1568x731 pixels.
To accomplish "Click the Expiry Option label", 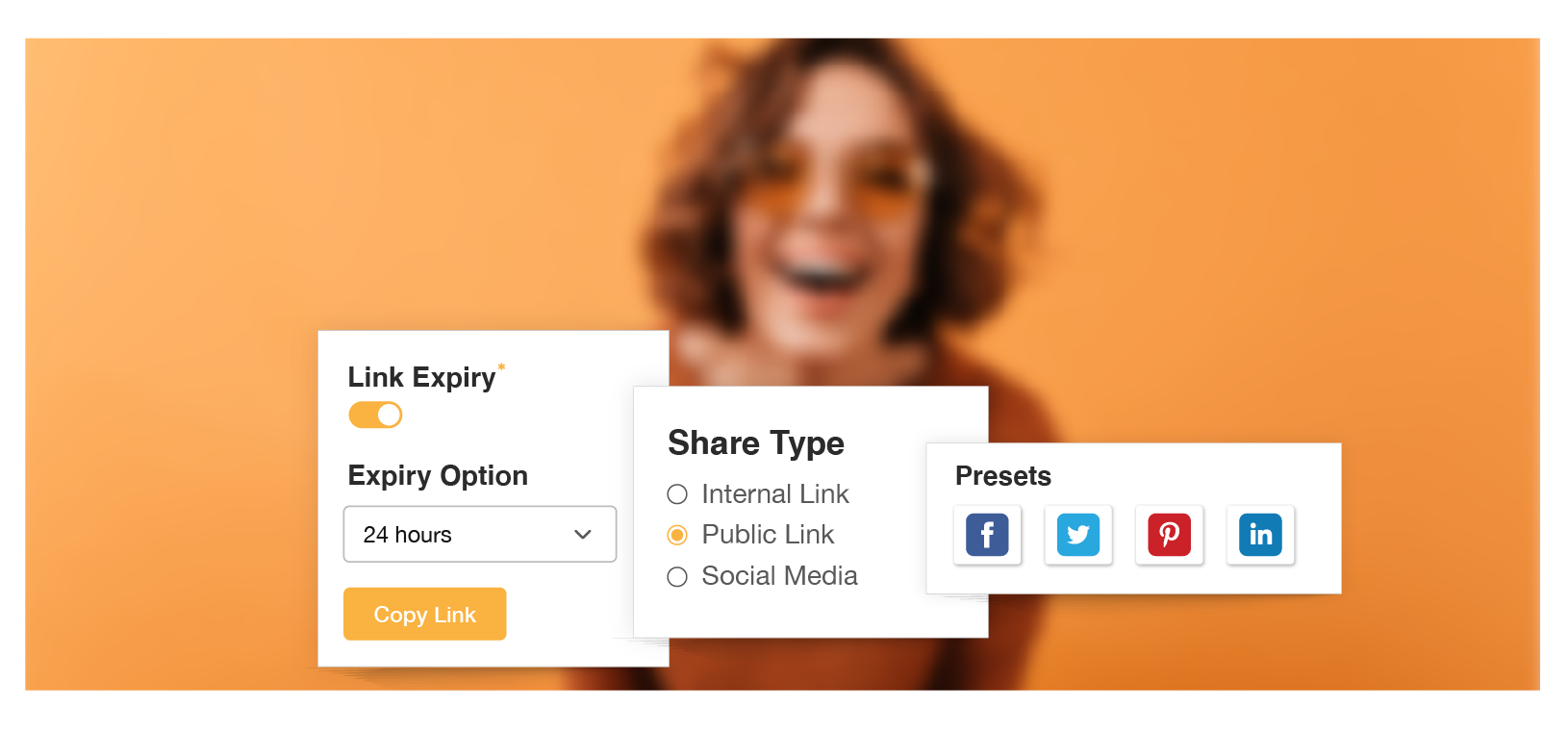I will 438,475.
